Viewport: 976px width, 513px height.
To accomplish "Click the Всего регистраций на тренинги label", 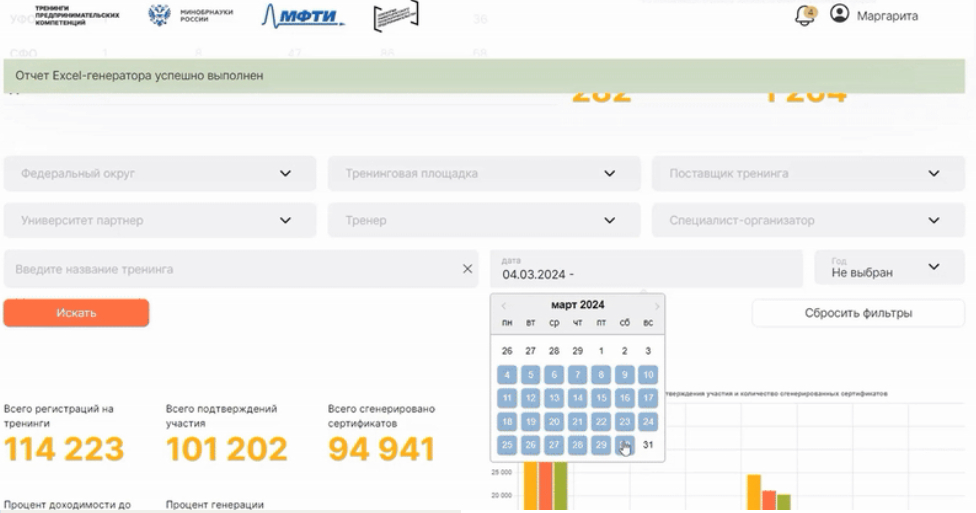I will [59, 416].
